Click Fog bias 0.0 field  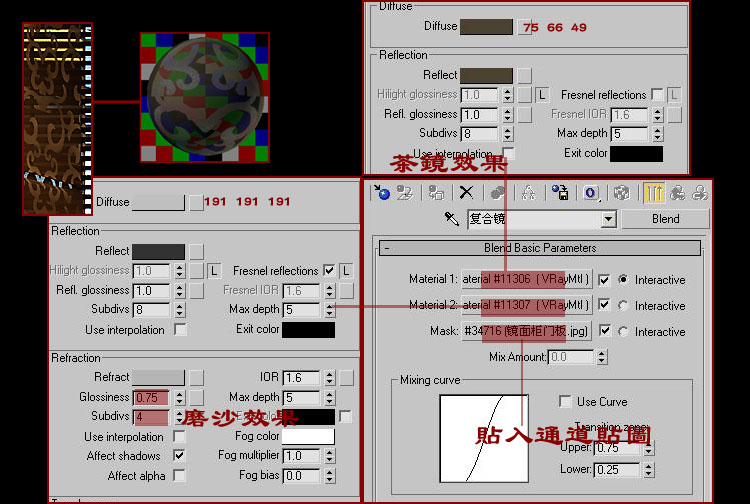[301, 476]
